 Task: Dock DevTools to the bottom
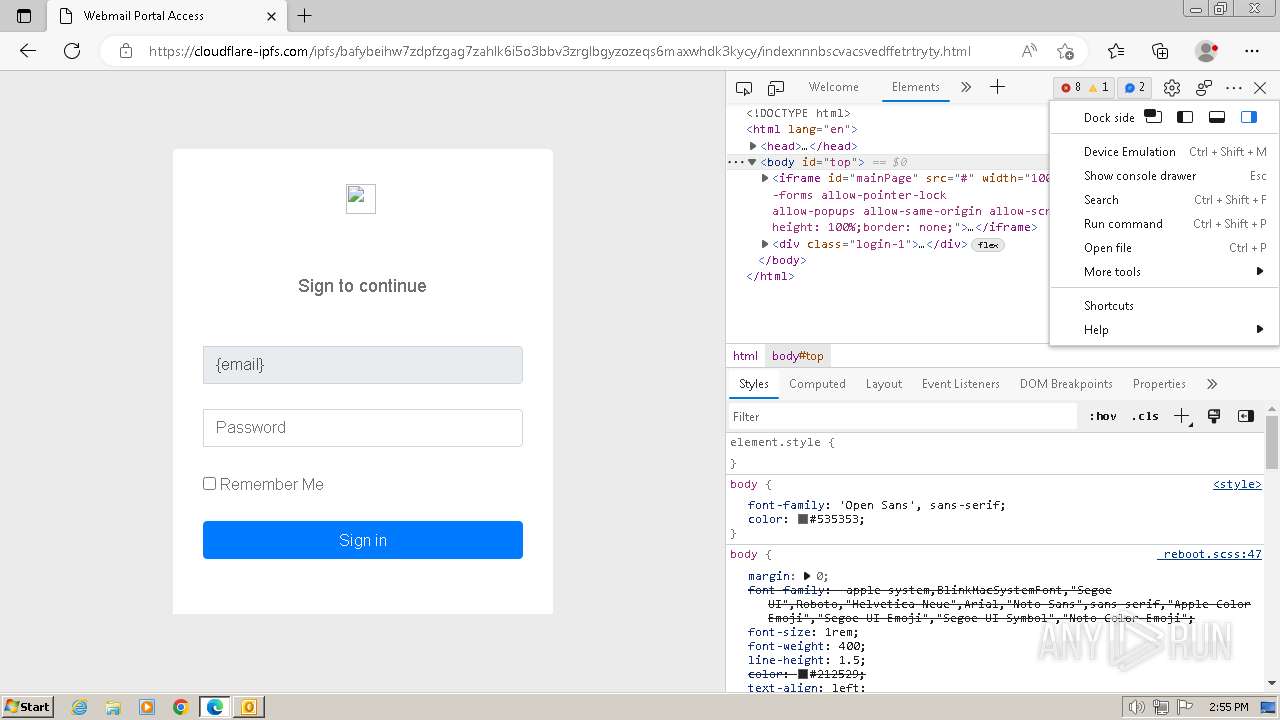click(x=1217, y=117)
